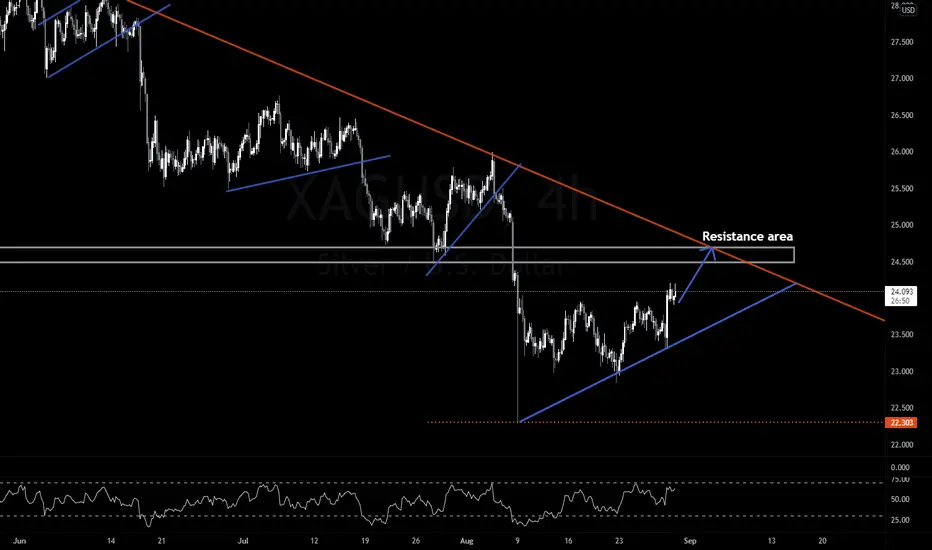The height and width of the screenshot is (550, 932).
Task: Select the "Resistance area" text label
Action: point(747,236)
